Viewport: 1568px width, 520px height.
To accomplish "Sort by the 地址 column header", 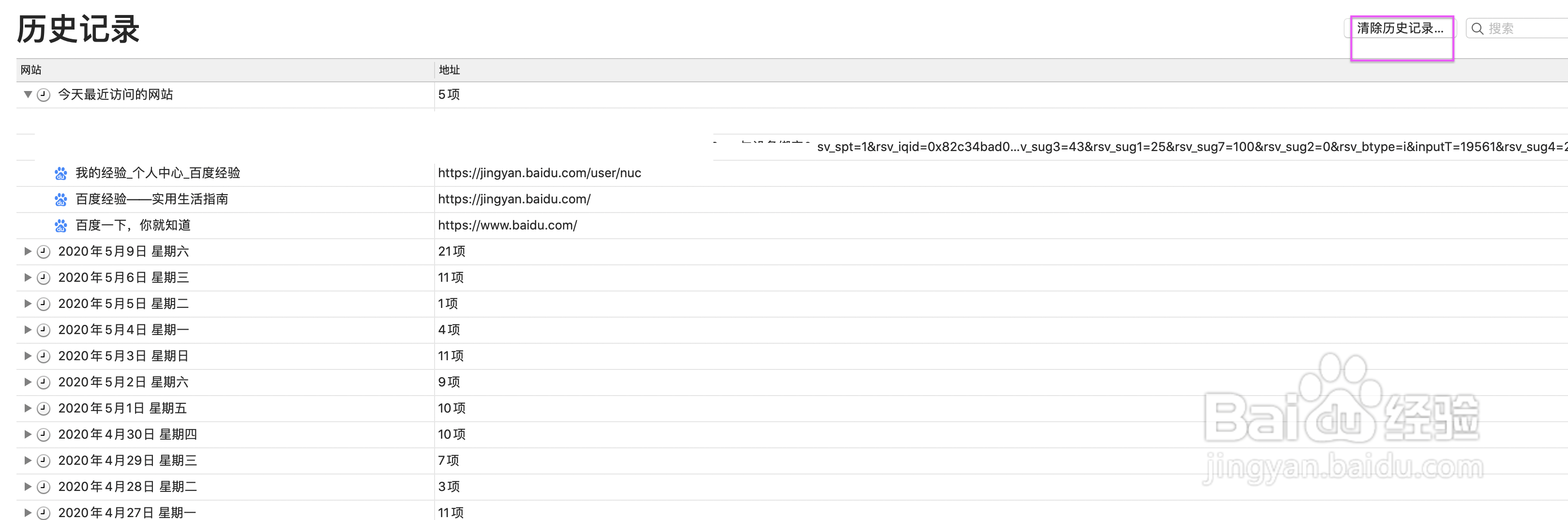I will [x=449, y=70].
